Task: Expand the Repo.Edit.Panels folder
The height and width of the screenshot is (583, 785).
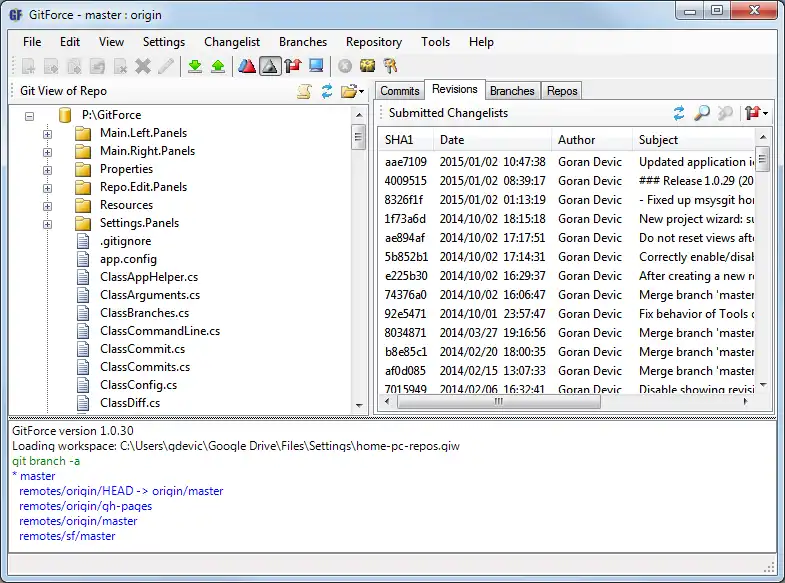Action: pos(48,188)
